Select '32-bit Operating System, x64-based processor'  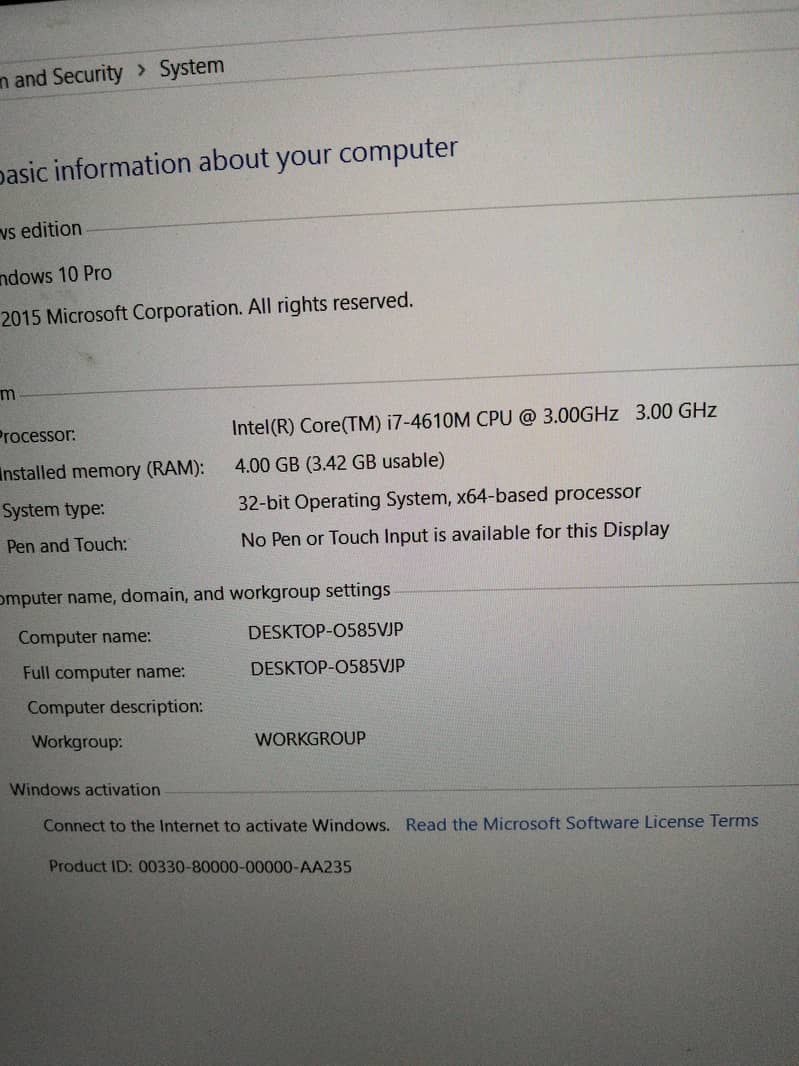(x=439, y=498)
